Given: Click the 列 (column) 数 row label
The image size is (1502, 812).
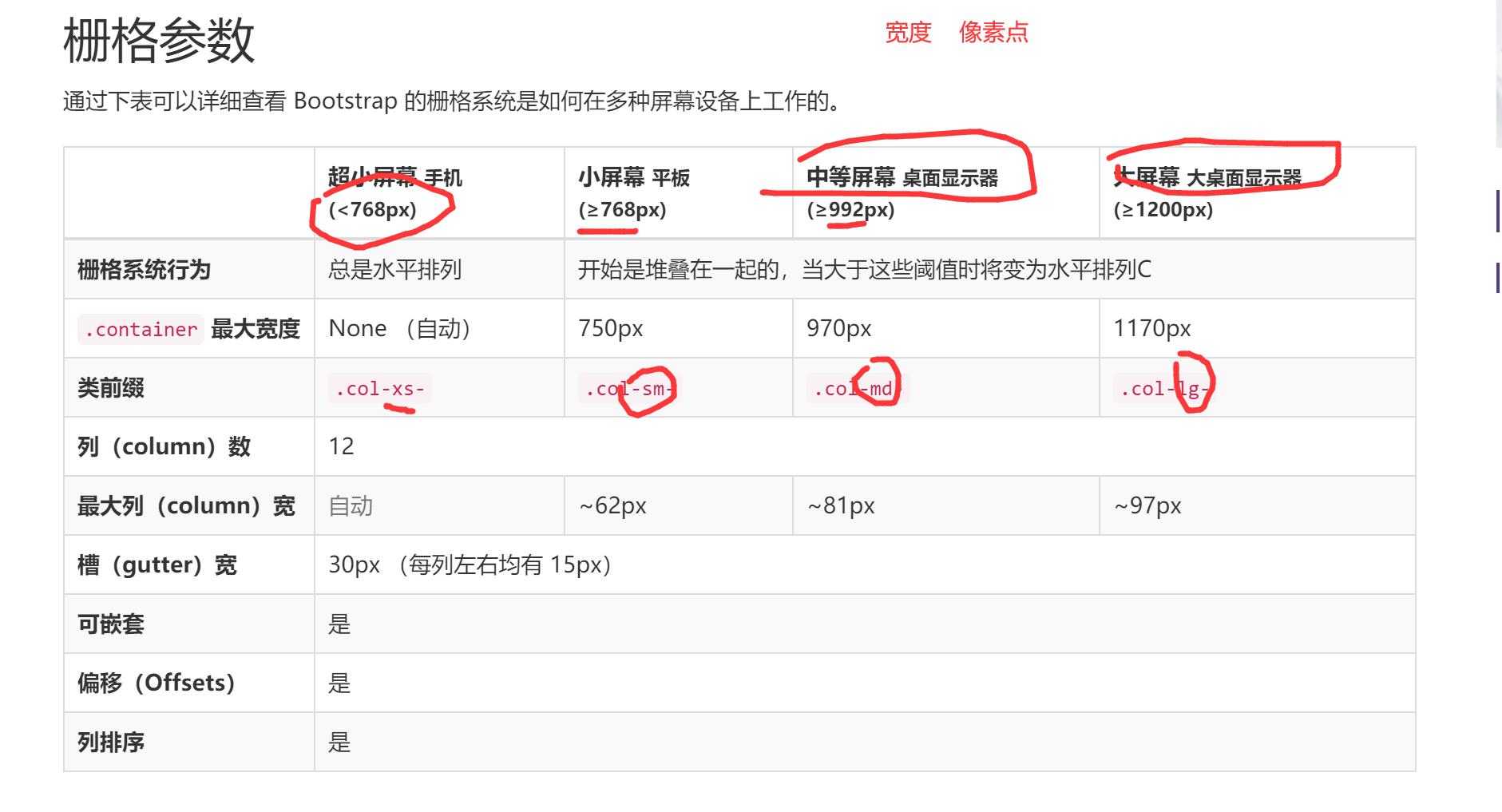Looking at the screenshot, I should coord(164,446).
